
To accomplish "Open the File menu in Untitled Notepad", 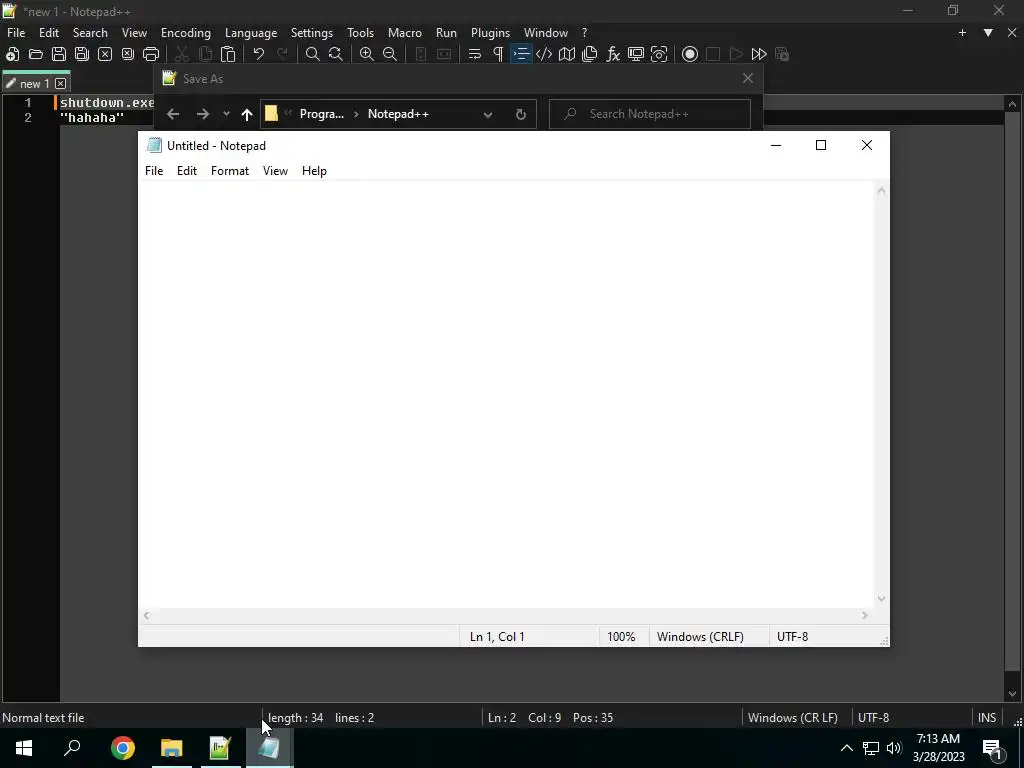I will [154, 170].
